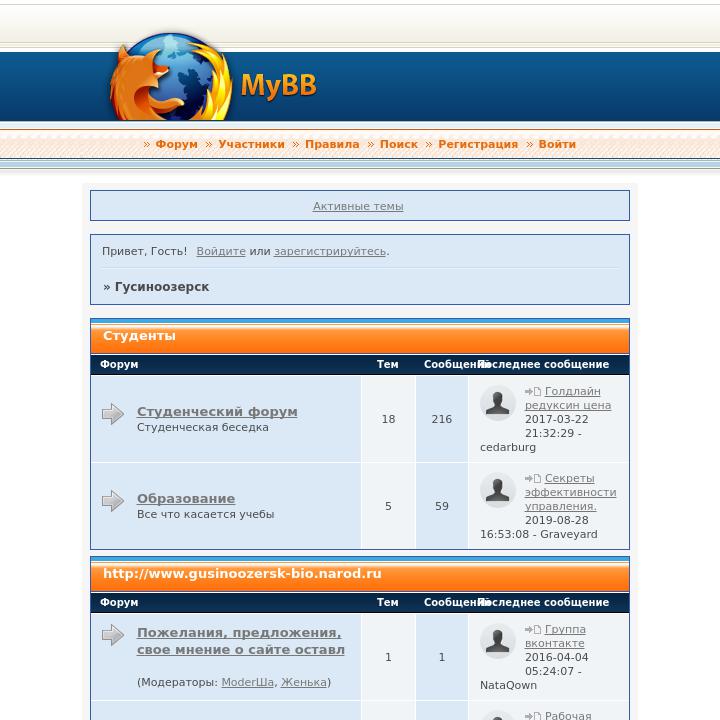Image resolution: width=720 pixels, height=720 pixels.
Task: Open moderator Женька profile
Action: (x=304, y=682)
